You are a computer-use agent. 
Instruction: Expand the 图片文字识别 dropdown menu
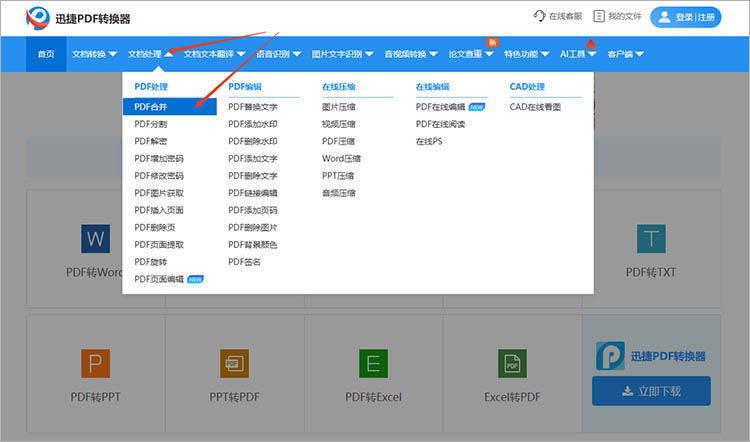point(342,54)
